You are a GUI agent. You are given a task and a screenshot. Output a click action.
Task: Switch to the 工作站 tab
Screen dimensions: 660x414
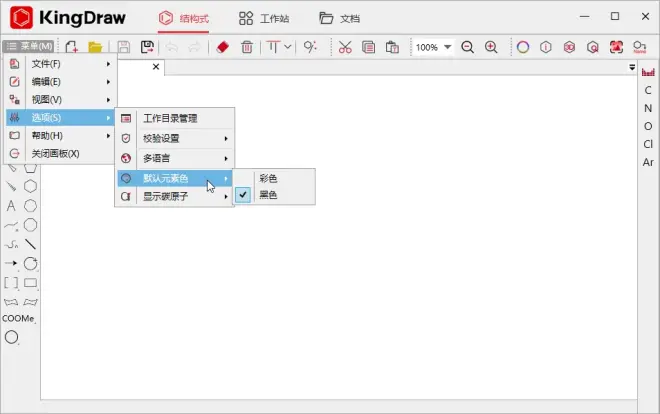265,18
